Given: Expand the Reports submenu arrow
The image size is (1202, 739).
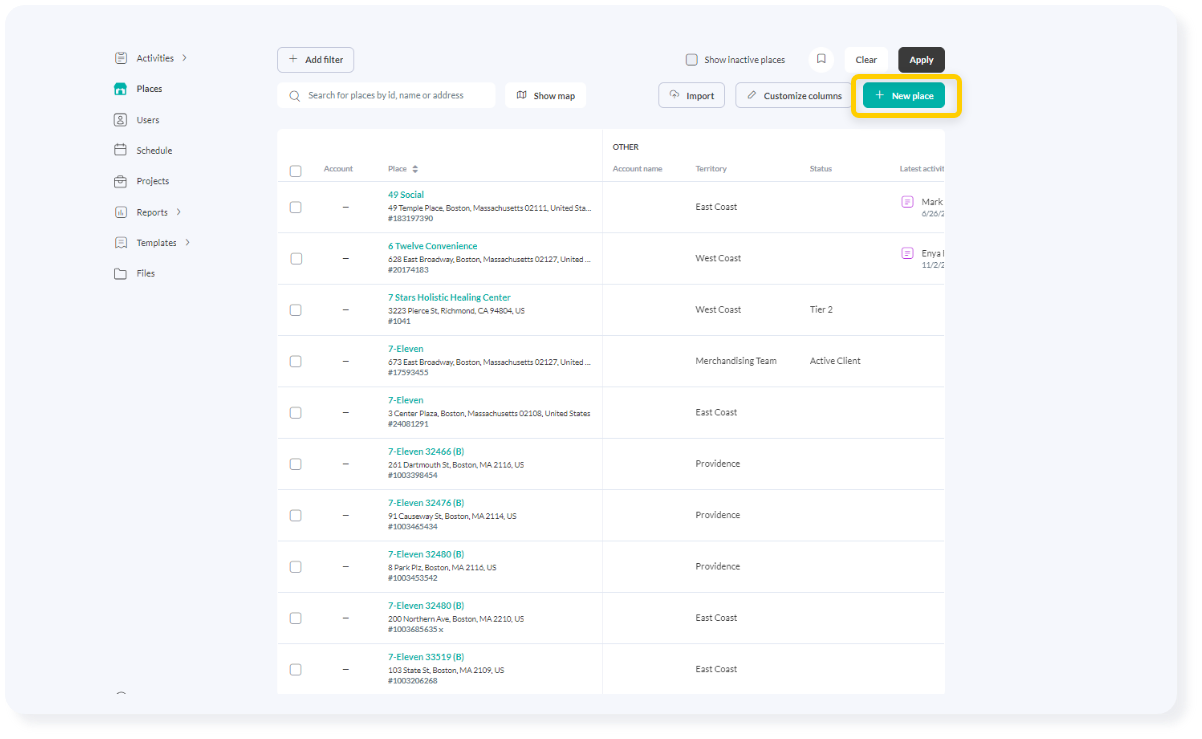Looking at the screenshot, I should point(179,212).
